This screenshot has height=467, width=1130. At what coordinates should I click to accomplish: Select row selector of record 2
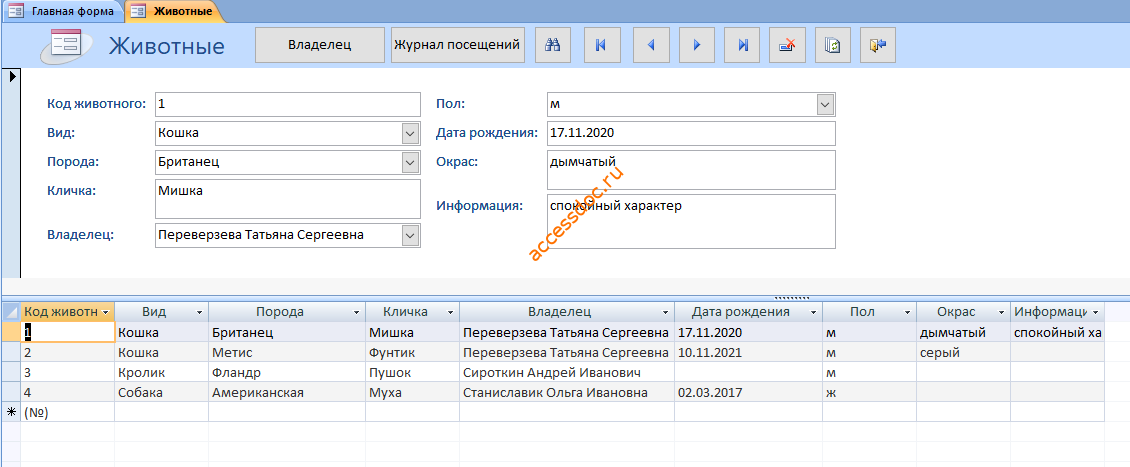coord(11,352)
